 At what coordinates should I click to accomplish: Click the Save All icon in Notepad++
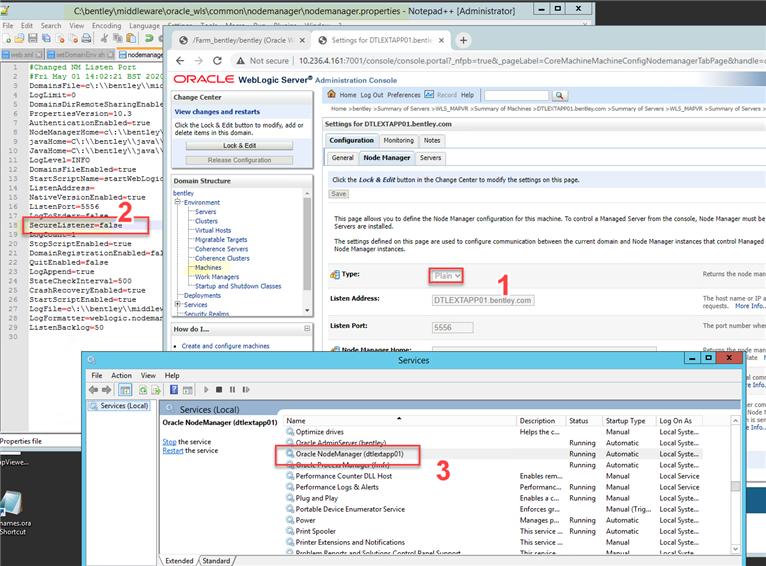coord(46,38)
